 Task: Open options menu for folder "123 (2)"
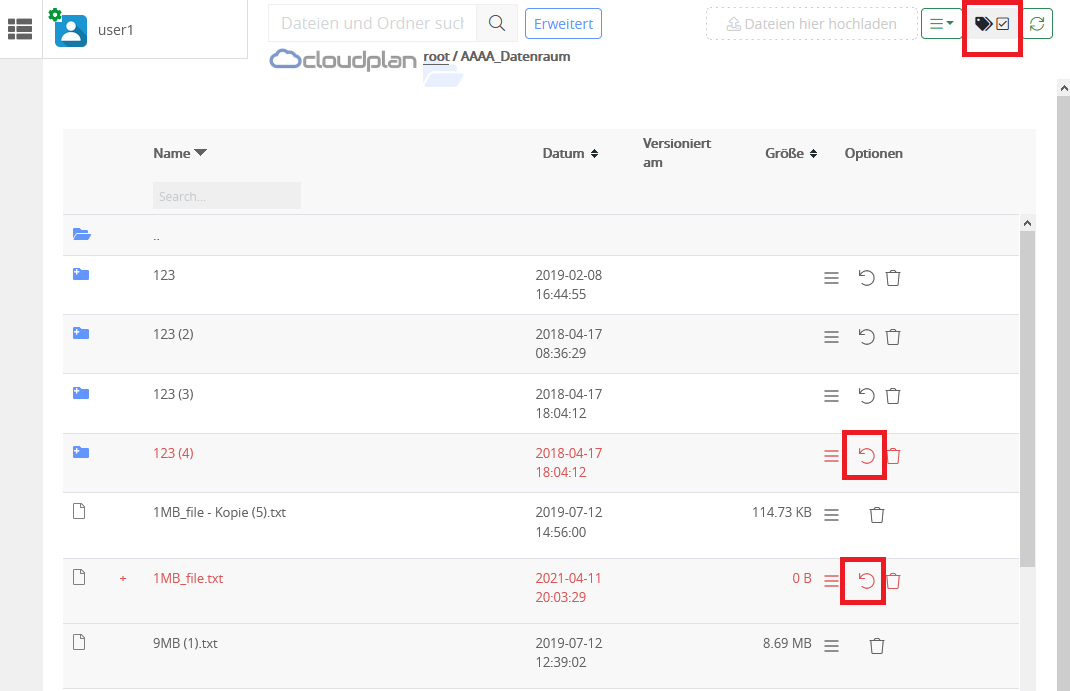(831, 337)
